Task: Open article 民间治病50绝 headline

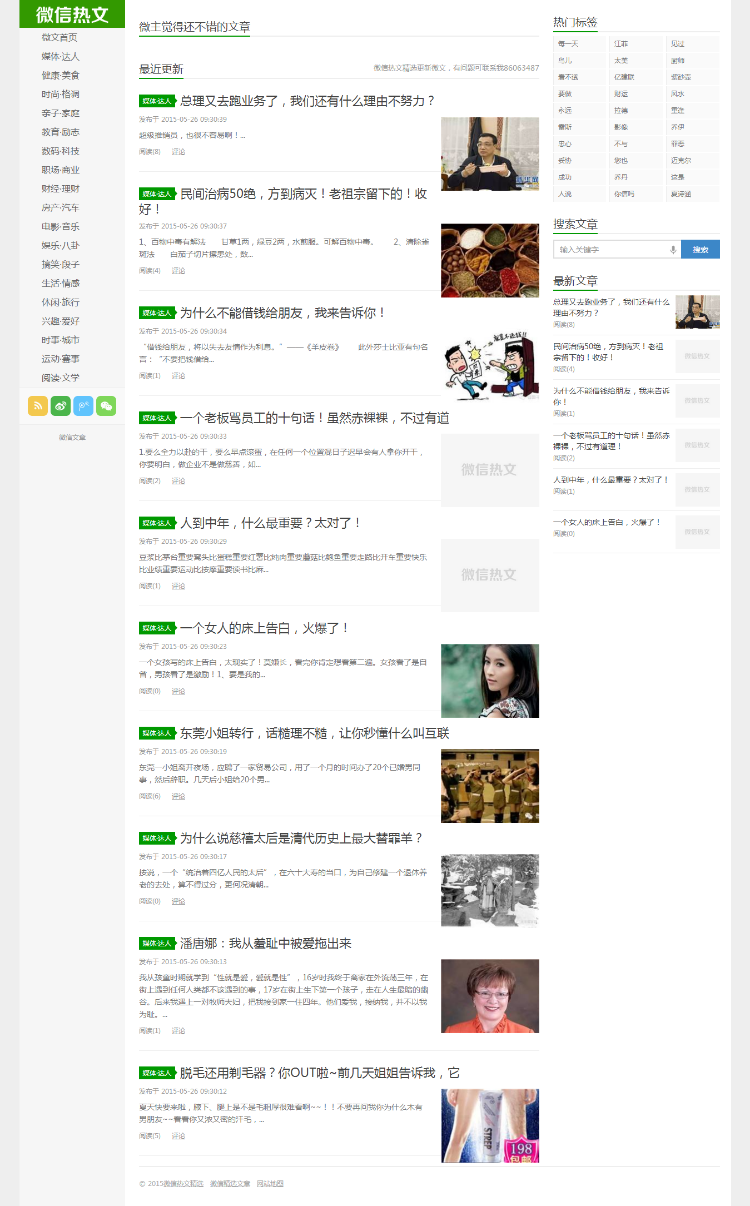Action: 283,201
